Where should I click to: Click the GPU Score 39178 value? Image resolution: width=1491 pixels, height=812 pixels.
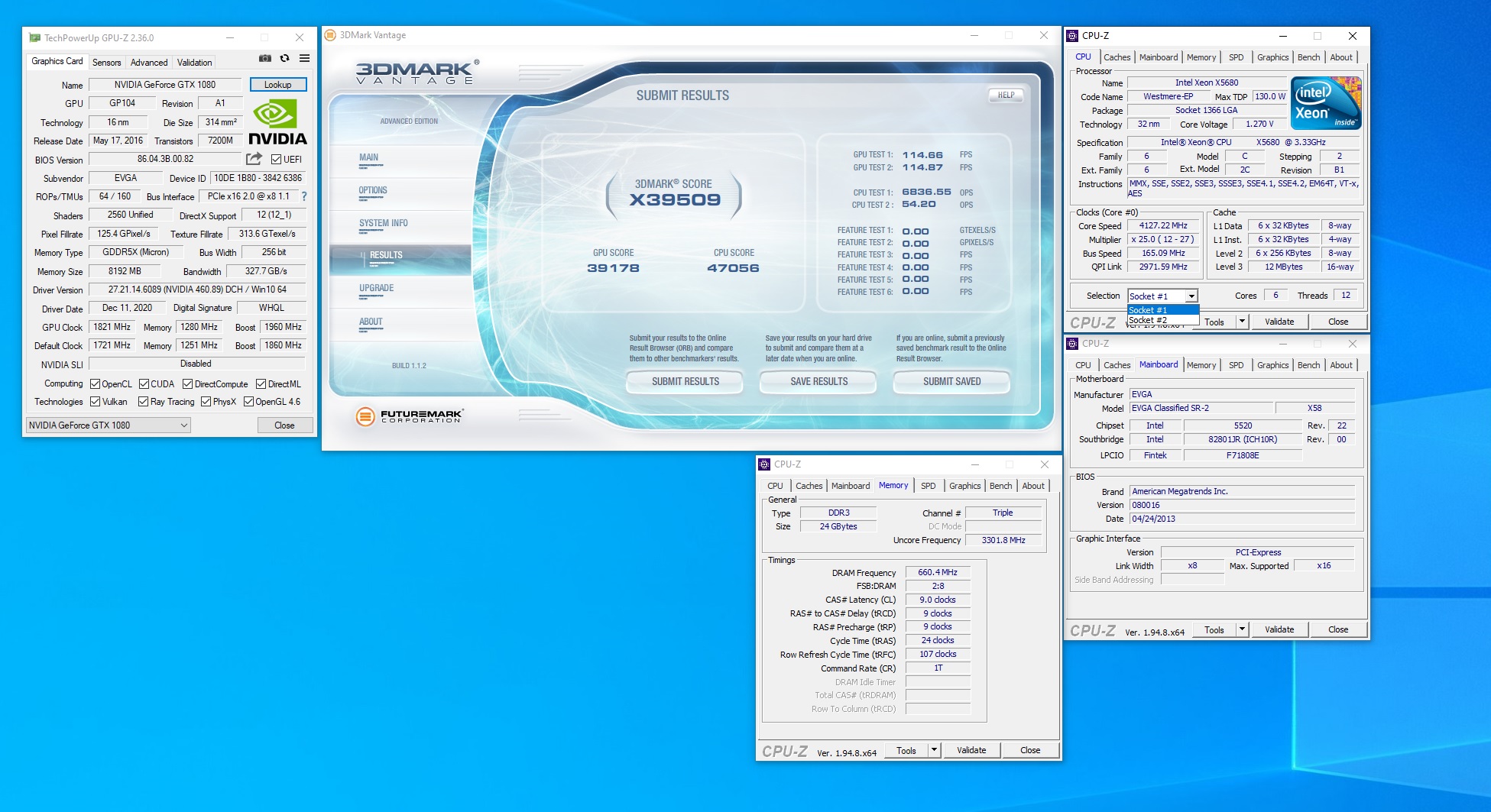(613, 268)
